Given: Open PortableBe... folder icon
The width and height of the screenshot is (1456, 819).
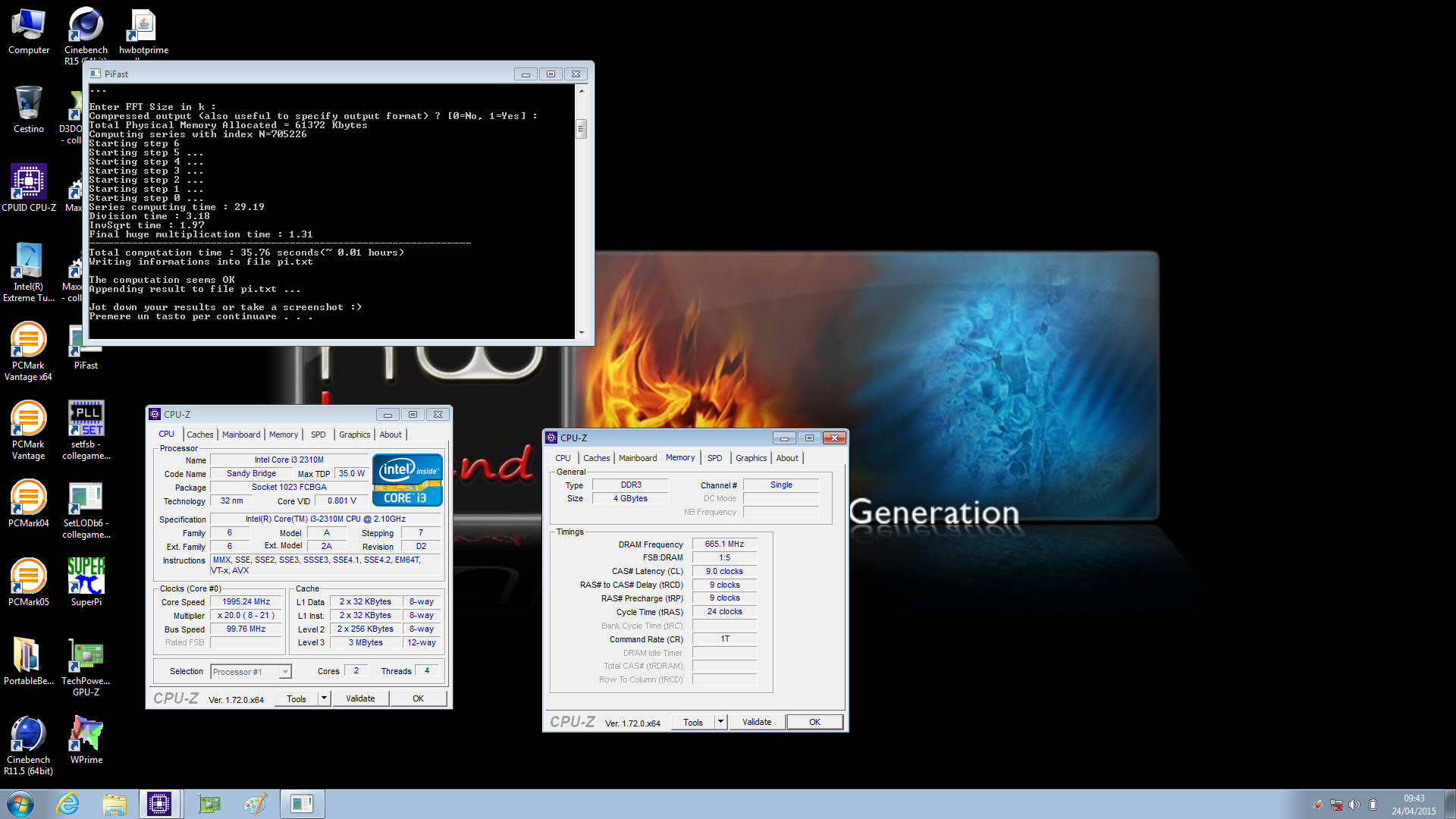Looking at the screenshot, I should (x=28, y=662).
